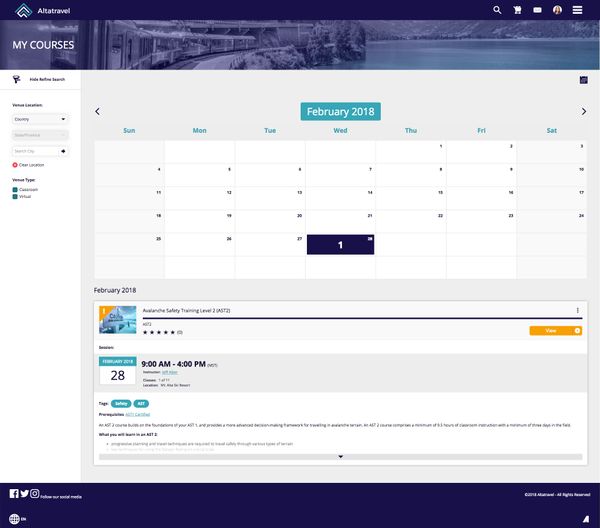The height and width of the screenshot is (528, 600).
Task: Click the bottom-right footer corner logo
Action: (x=586, y=519)
